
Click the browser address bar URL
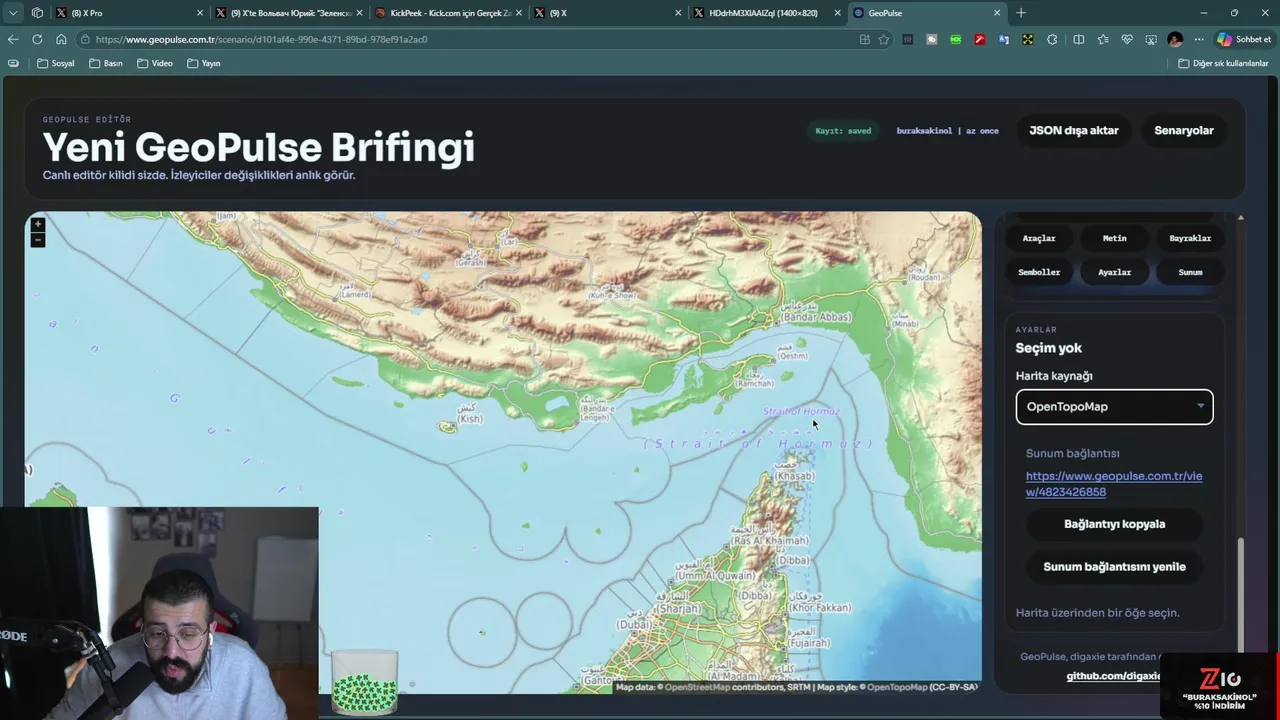coord(262,39)
